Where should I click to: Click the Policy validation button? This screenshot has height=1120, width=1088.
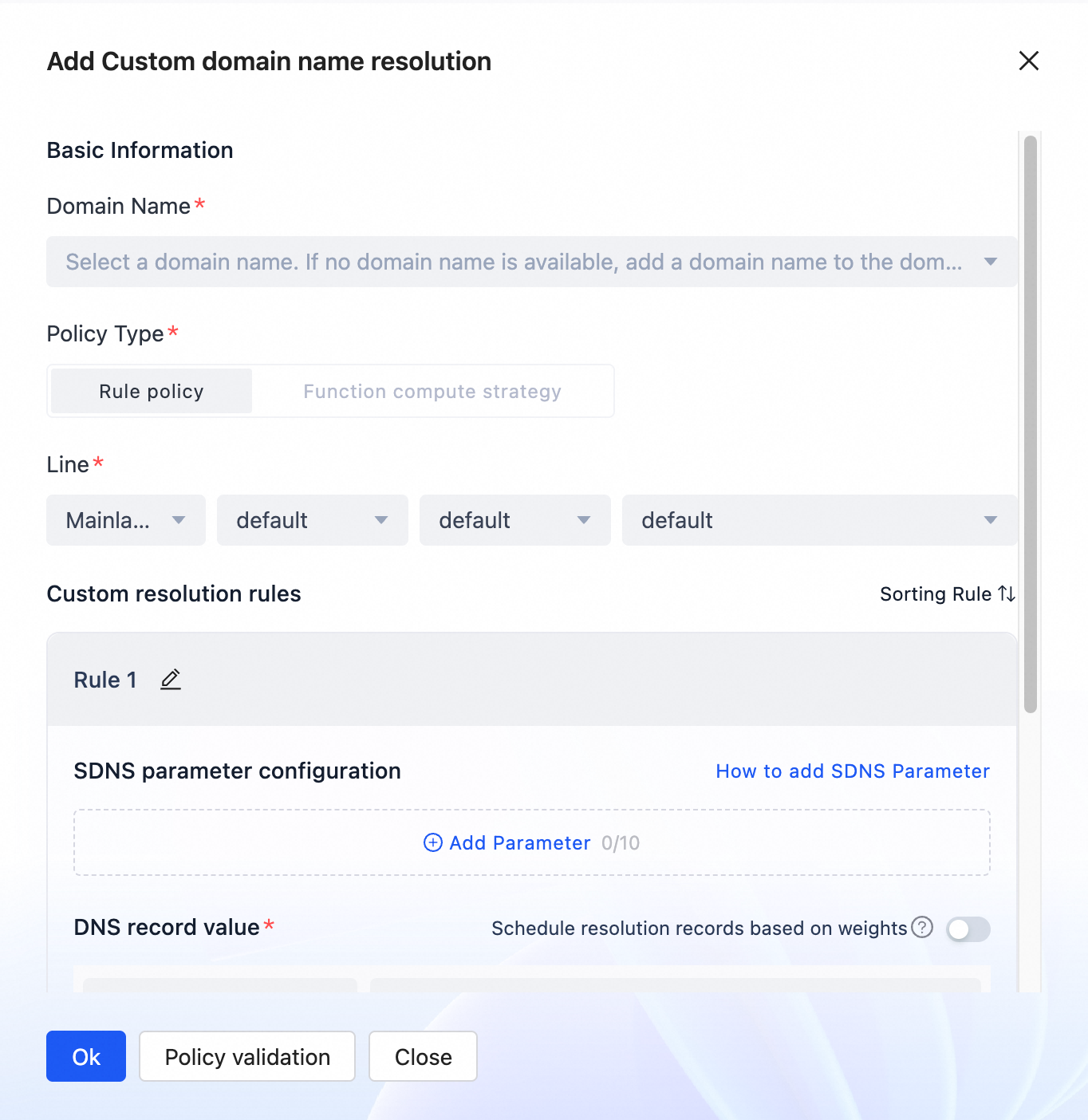pos(247,1057)
